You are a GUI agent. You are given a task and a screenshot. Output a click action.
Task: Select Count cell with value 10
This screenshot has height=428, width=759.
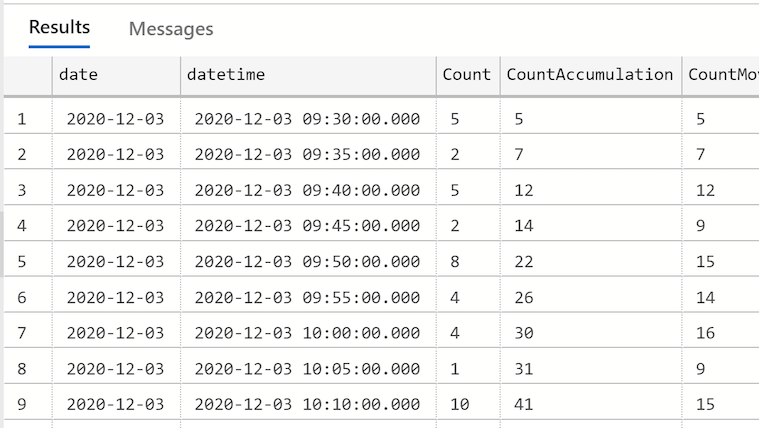click(468, 404)
